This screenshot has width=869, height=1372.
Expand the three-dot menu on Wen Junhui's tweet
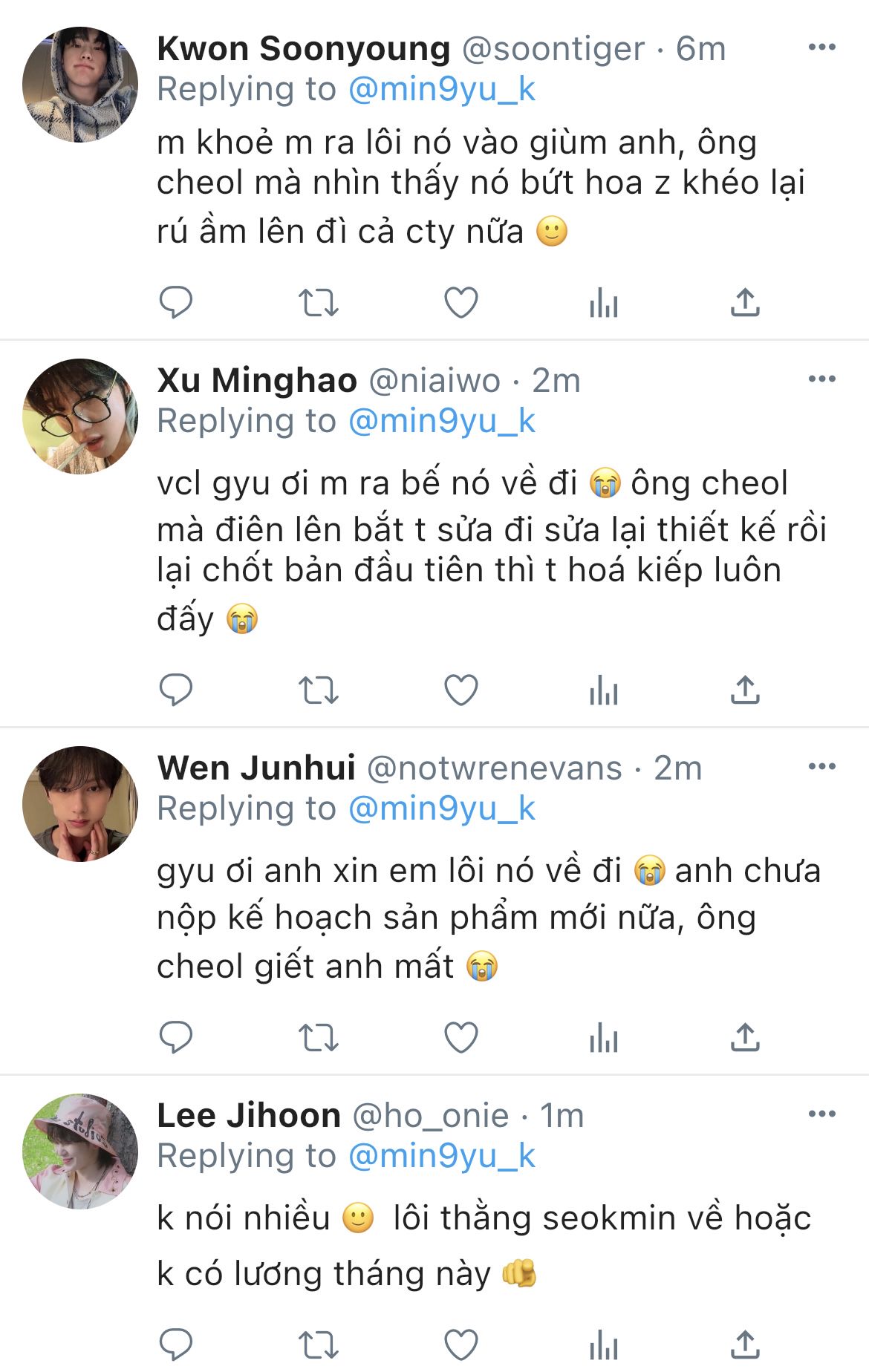pyautogui.click(x=821, y=767)
